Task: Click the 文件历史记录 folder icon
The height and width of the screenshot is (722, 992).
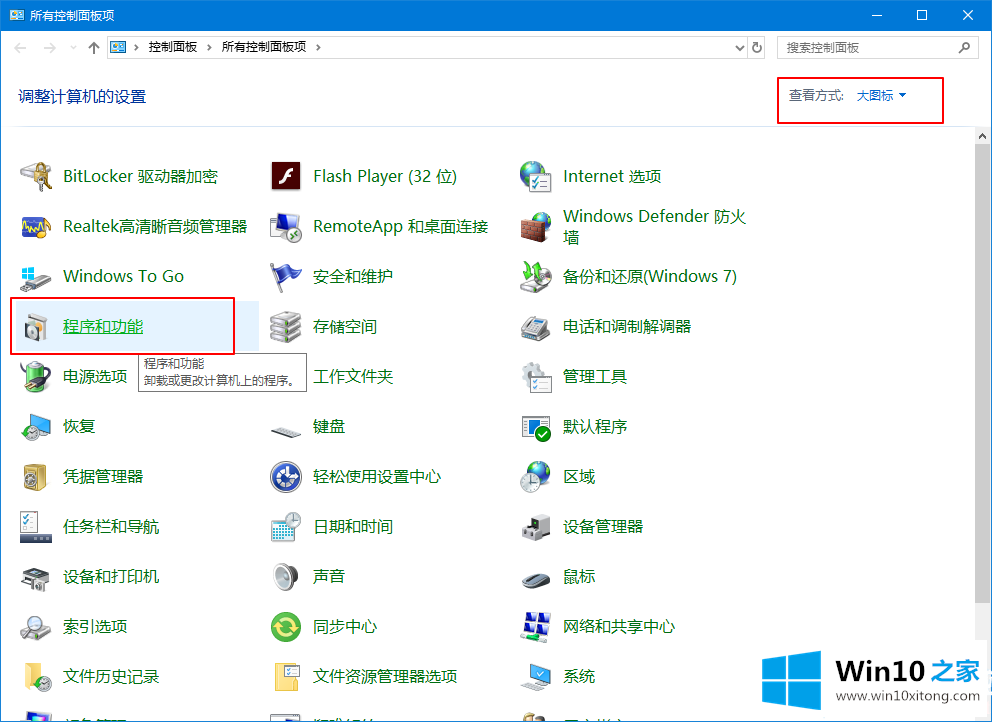Action: [x=37, y=676]
